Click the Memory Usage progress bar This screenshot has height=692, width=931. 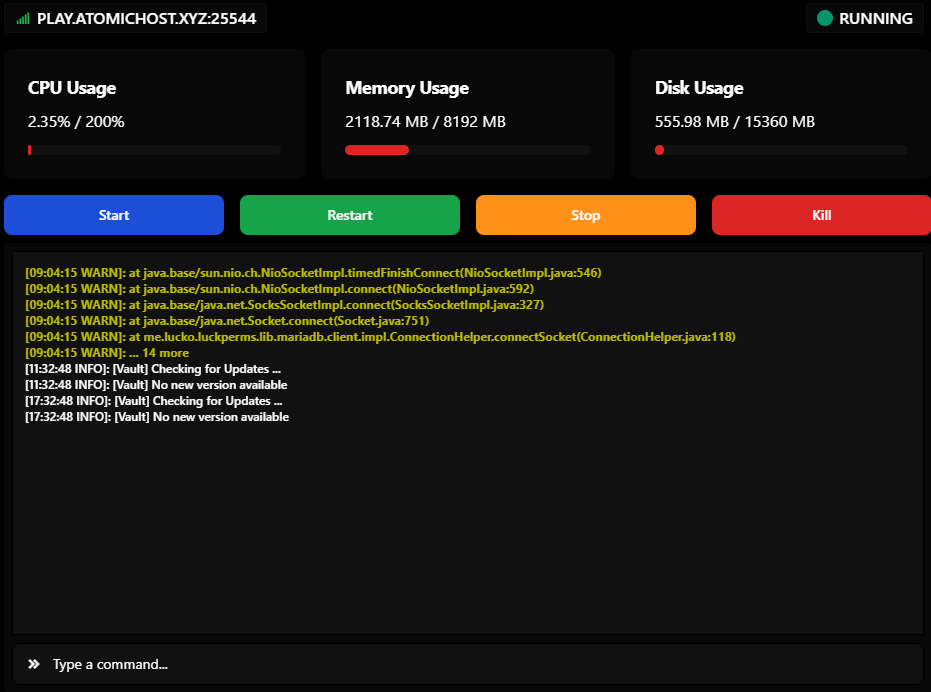pos(468,150)
